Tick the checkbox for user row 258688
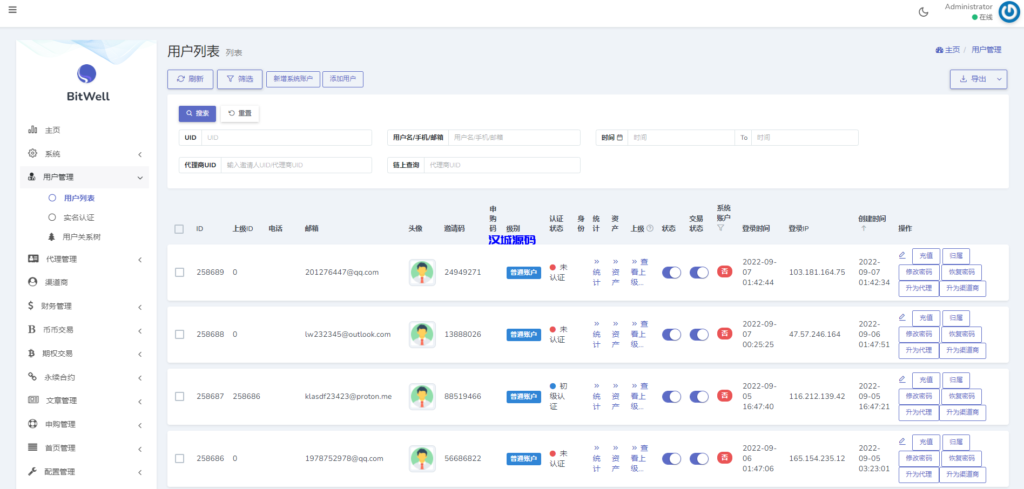1024x489 pixels. (179, 334)
